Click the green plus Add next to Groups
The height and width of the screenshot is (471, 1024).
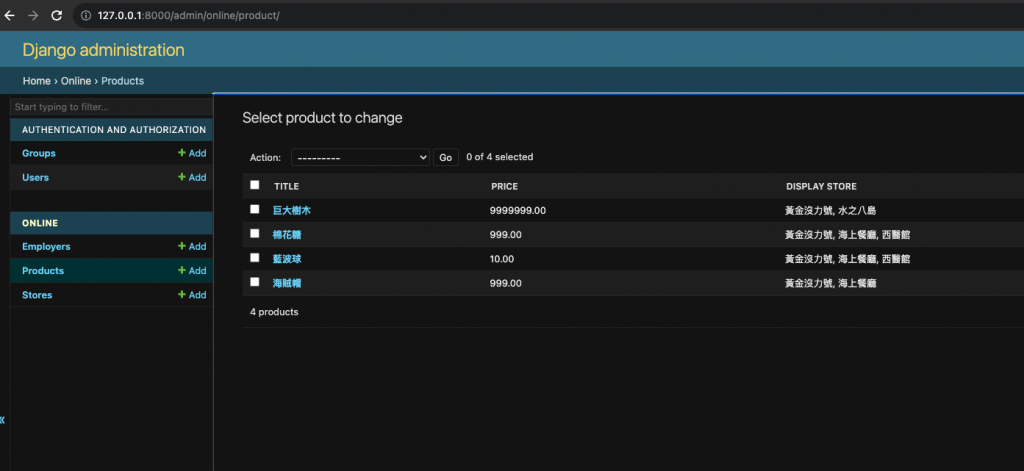[x=192, y=153]
